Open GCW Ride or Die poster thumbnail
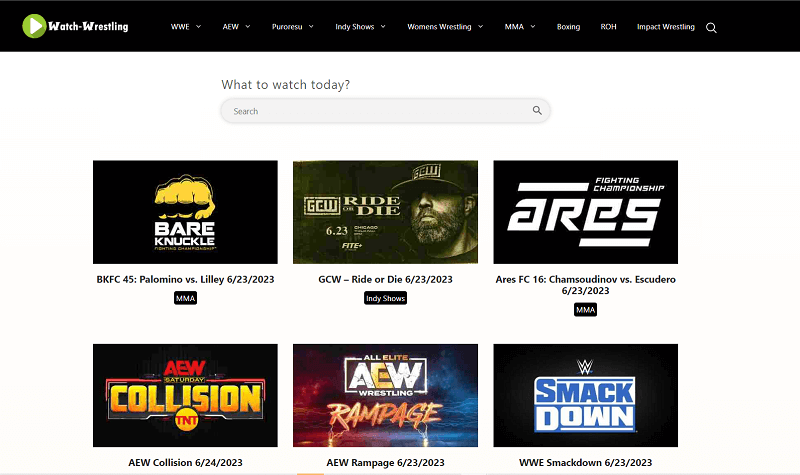The height and width of the screenshot is (475, 800). click(x=385, y=212)
